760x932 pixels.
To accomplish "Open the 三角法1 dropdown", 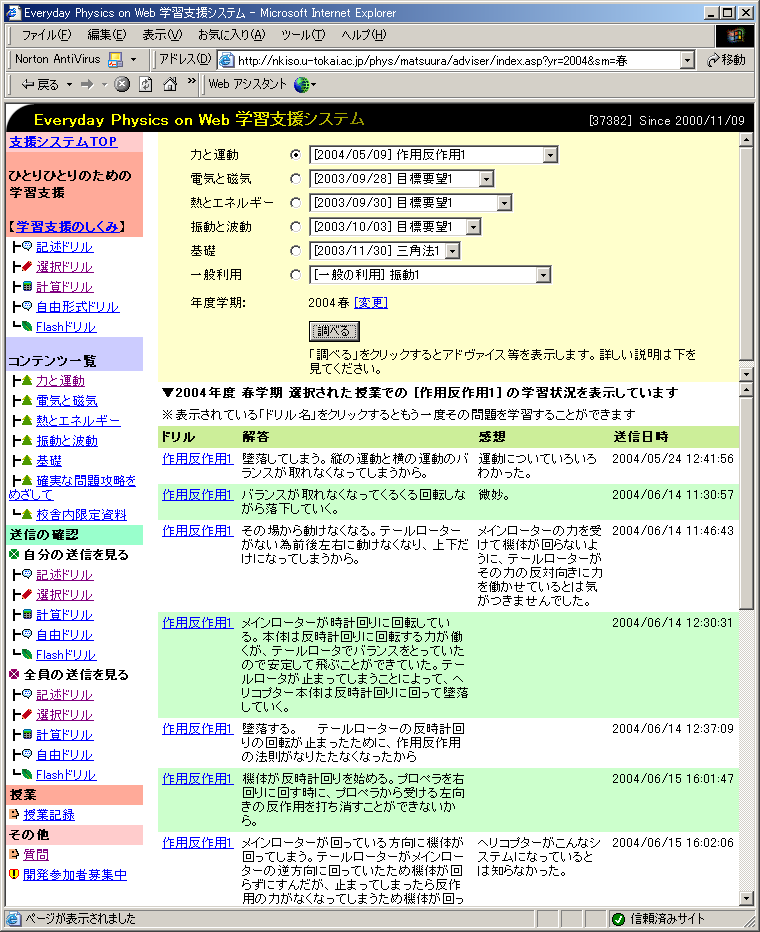I will (x=384, y=251).
